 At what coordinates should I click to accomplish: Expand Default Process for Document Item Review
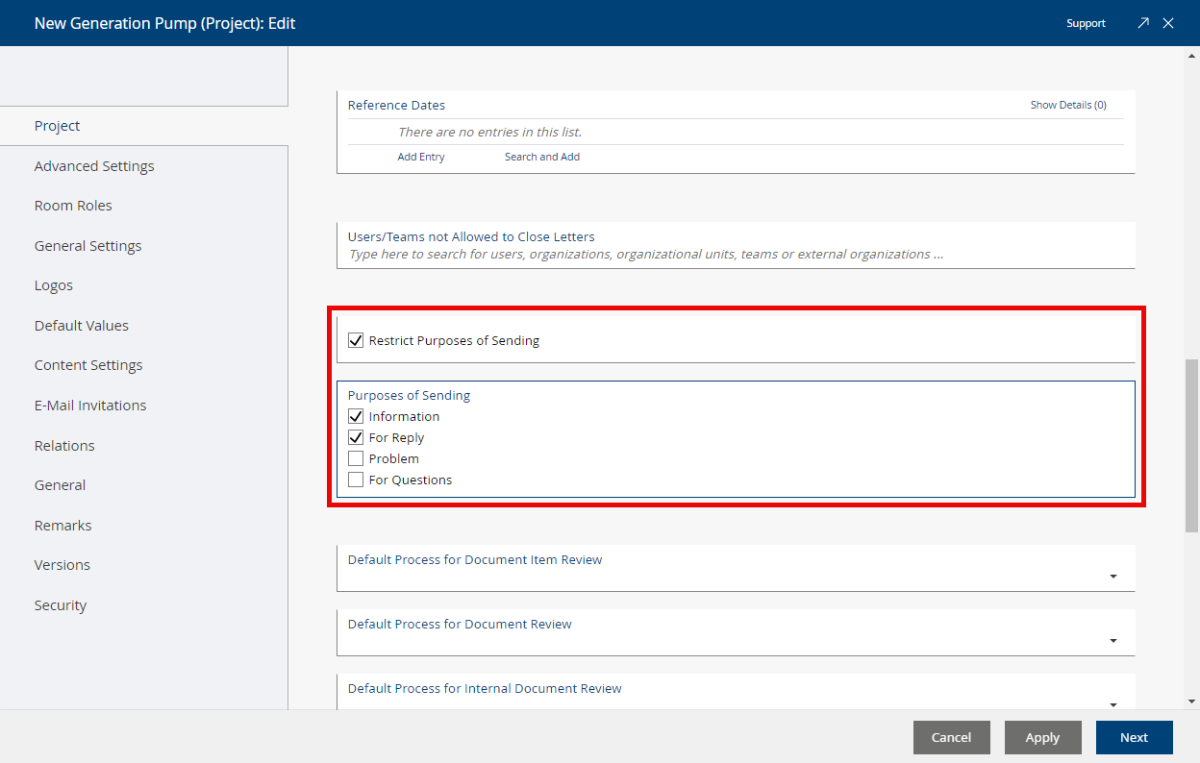point(1113,577)
